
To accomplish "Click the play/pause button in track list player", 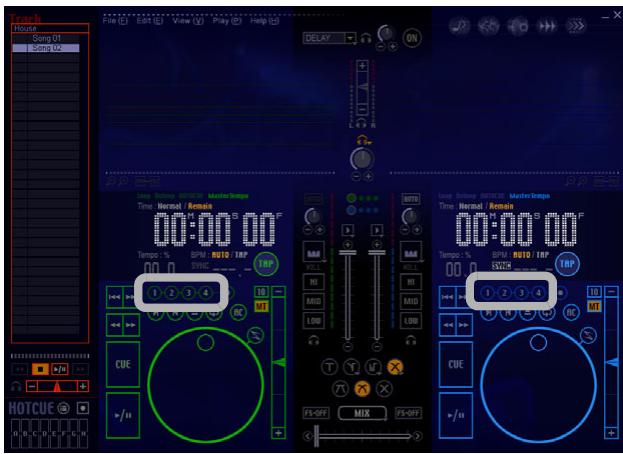I will tap(60, 369).
